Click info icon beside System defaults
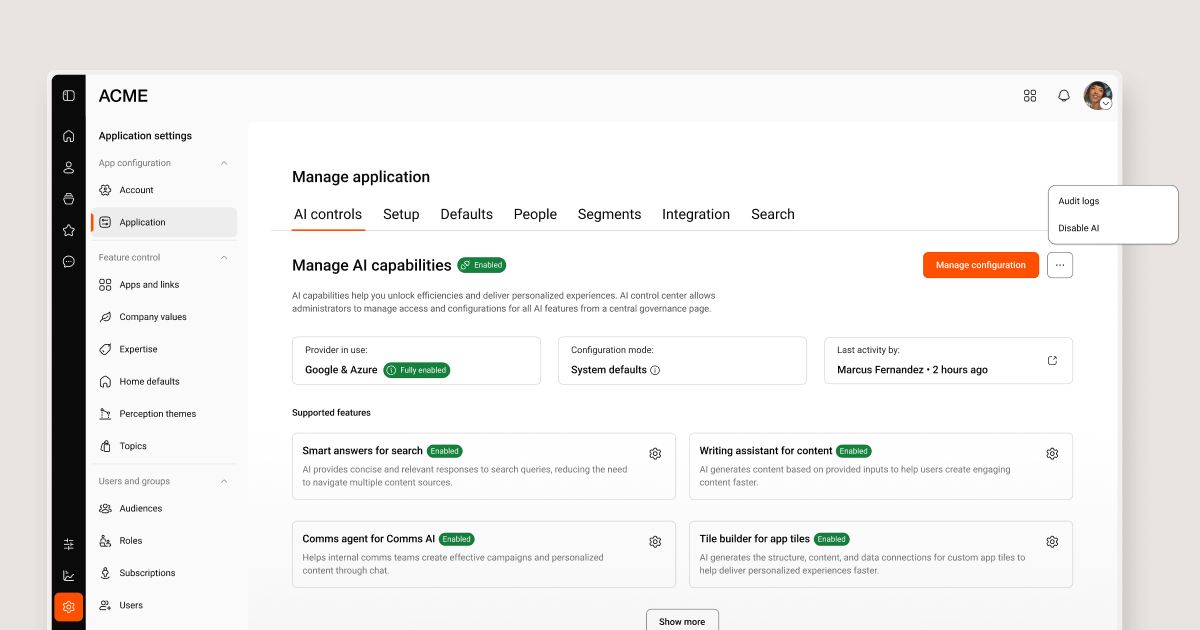 pos(655,370)
